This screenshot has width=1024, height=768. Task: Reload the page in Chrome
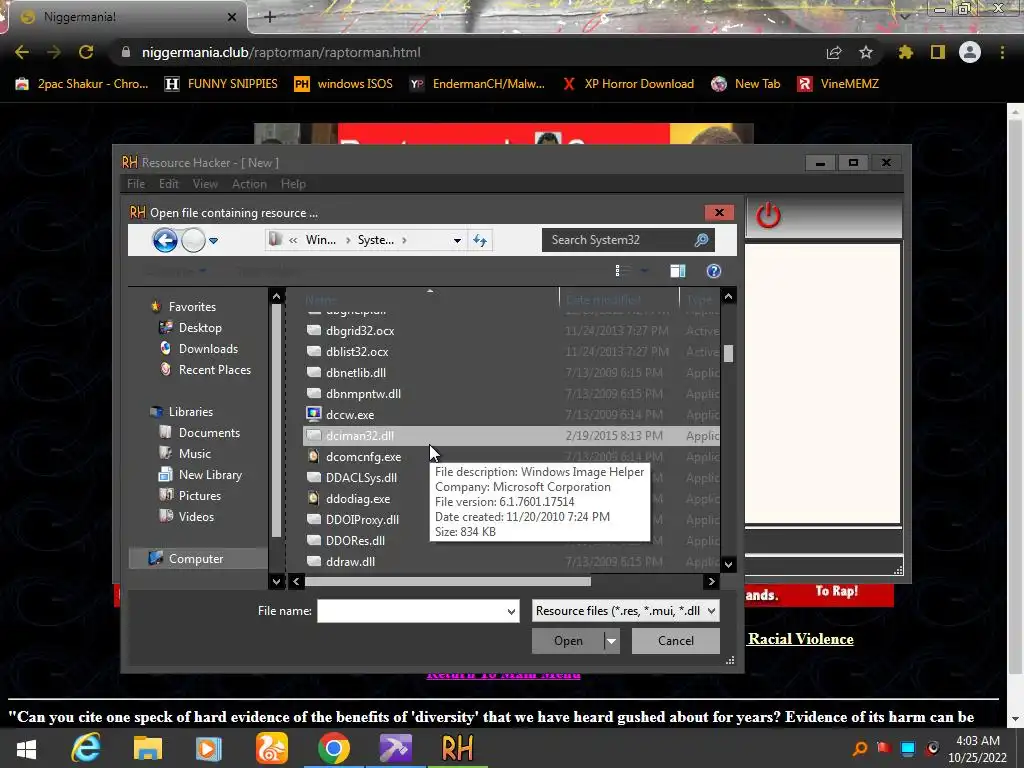(86, 52)
